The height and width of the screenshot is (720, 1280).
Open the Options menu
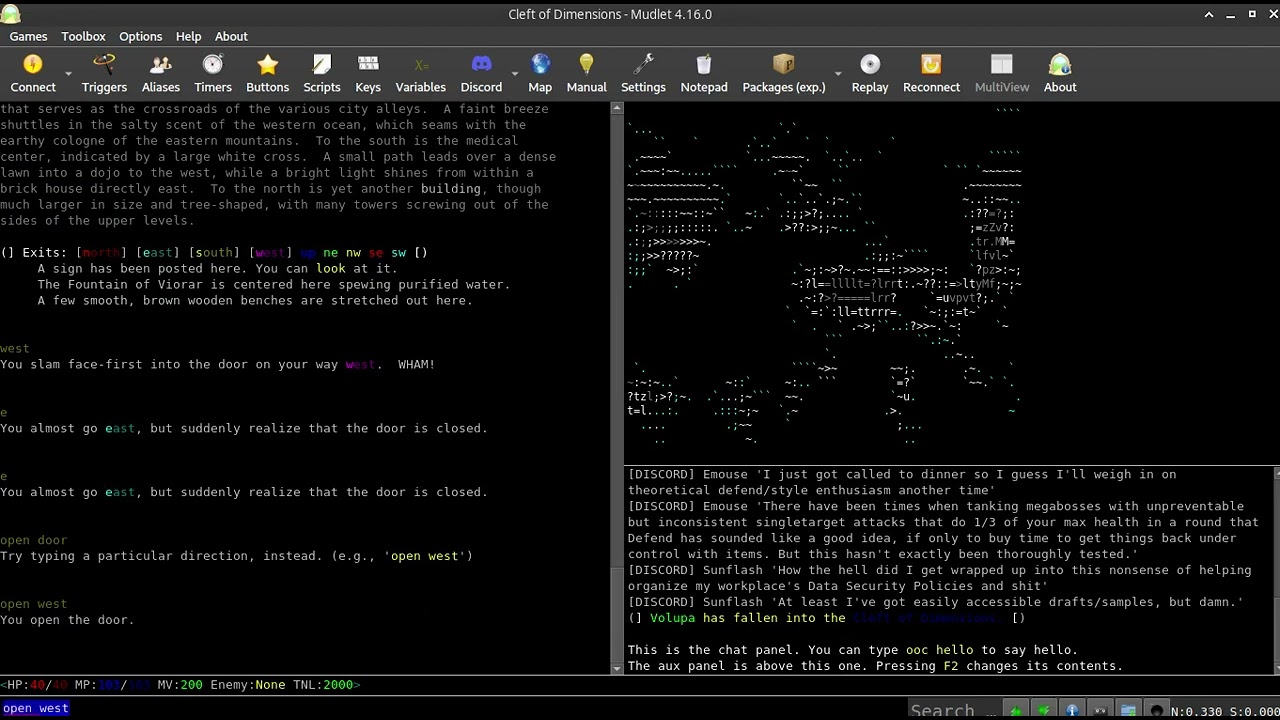coord(140,36)
